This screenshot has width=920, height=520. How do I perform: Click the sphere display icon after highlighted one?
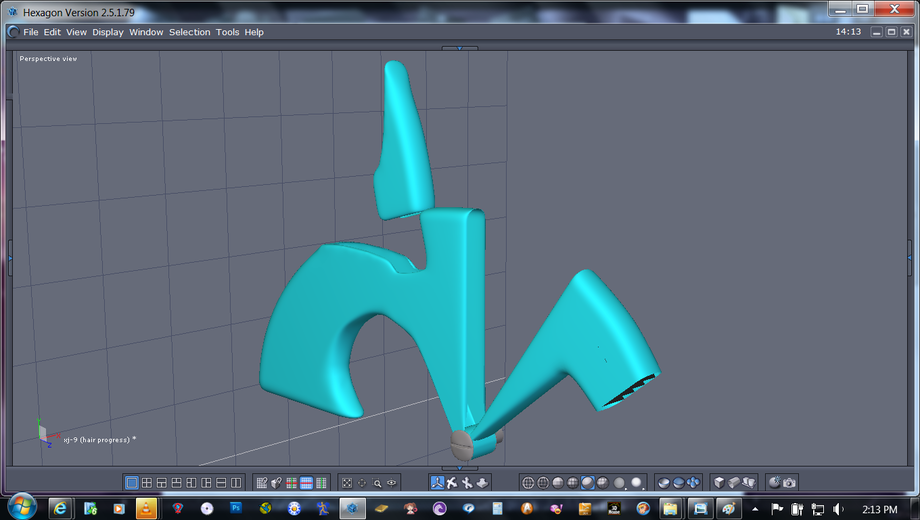click(x=603, y=482)
